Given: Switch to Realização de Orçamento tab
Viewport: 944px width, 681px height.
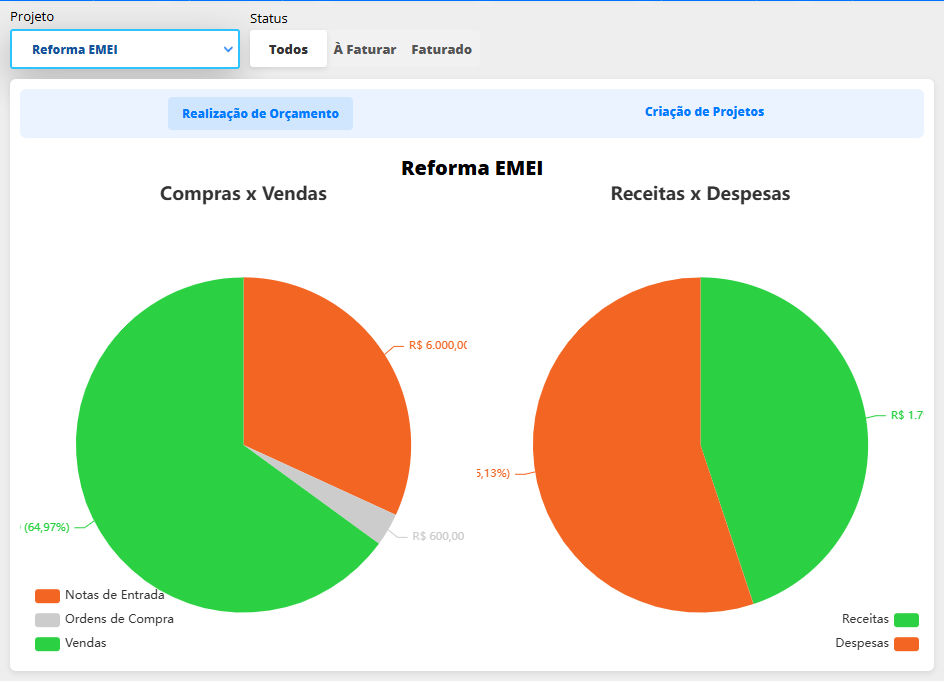Looking at the screenshot, I should click(x=260, y=114).
